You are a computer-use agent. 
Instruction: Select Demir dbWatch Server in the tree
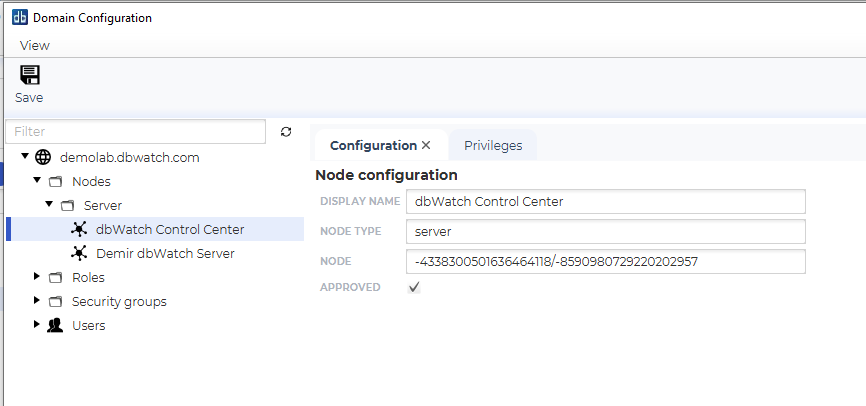click(x=165, y=254)
